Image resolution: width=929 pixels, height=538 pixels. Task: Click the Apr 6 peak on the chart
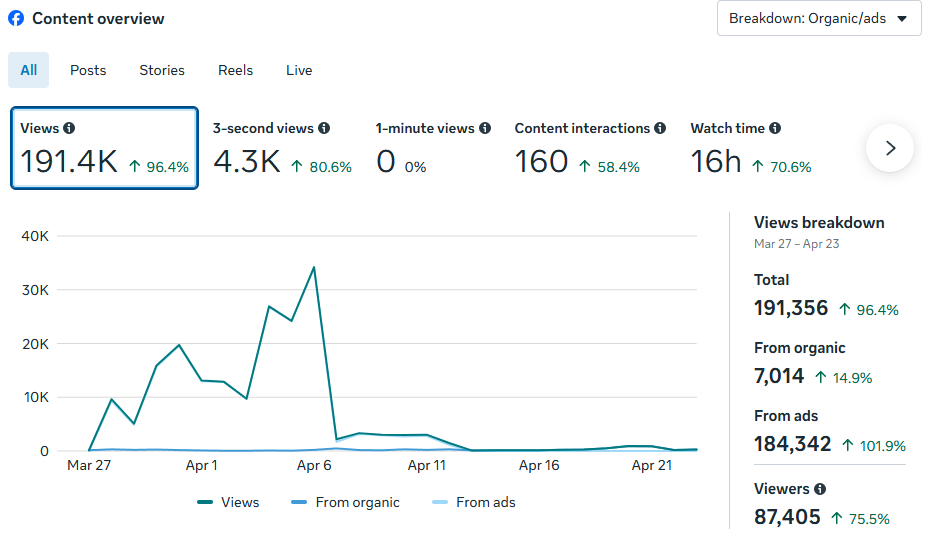[x=314, y=267]
